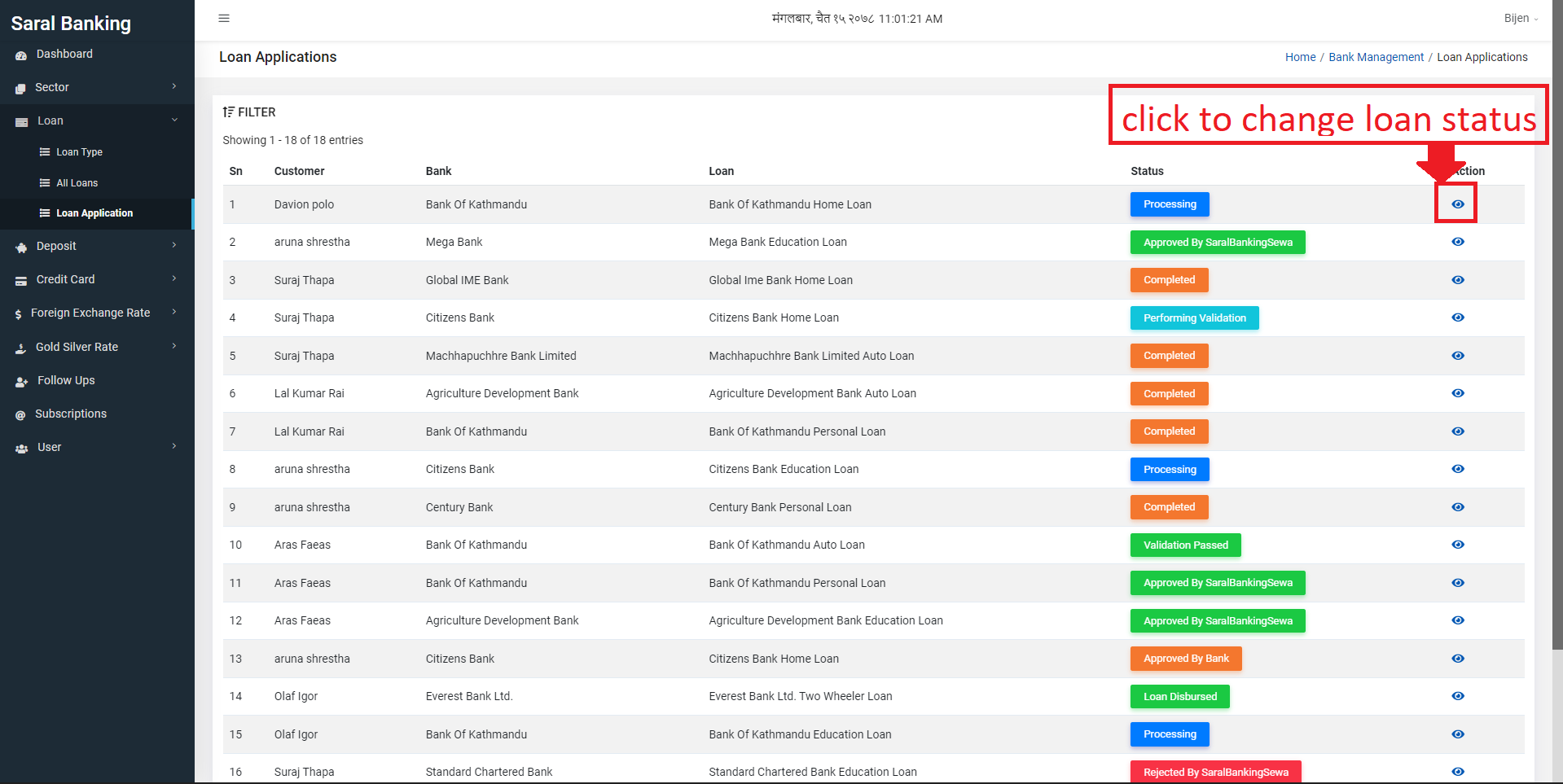
Task: Expand the Sector menu chevron
Action: coord(174,86)
